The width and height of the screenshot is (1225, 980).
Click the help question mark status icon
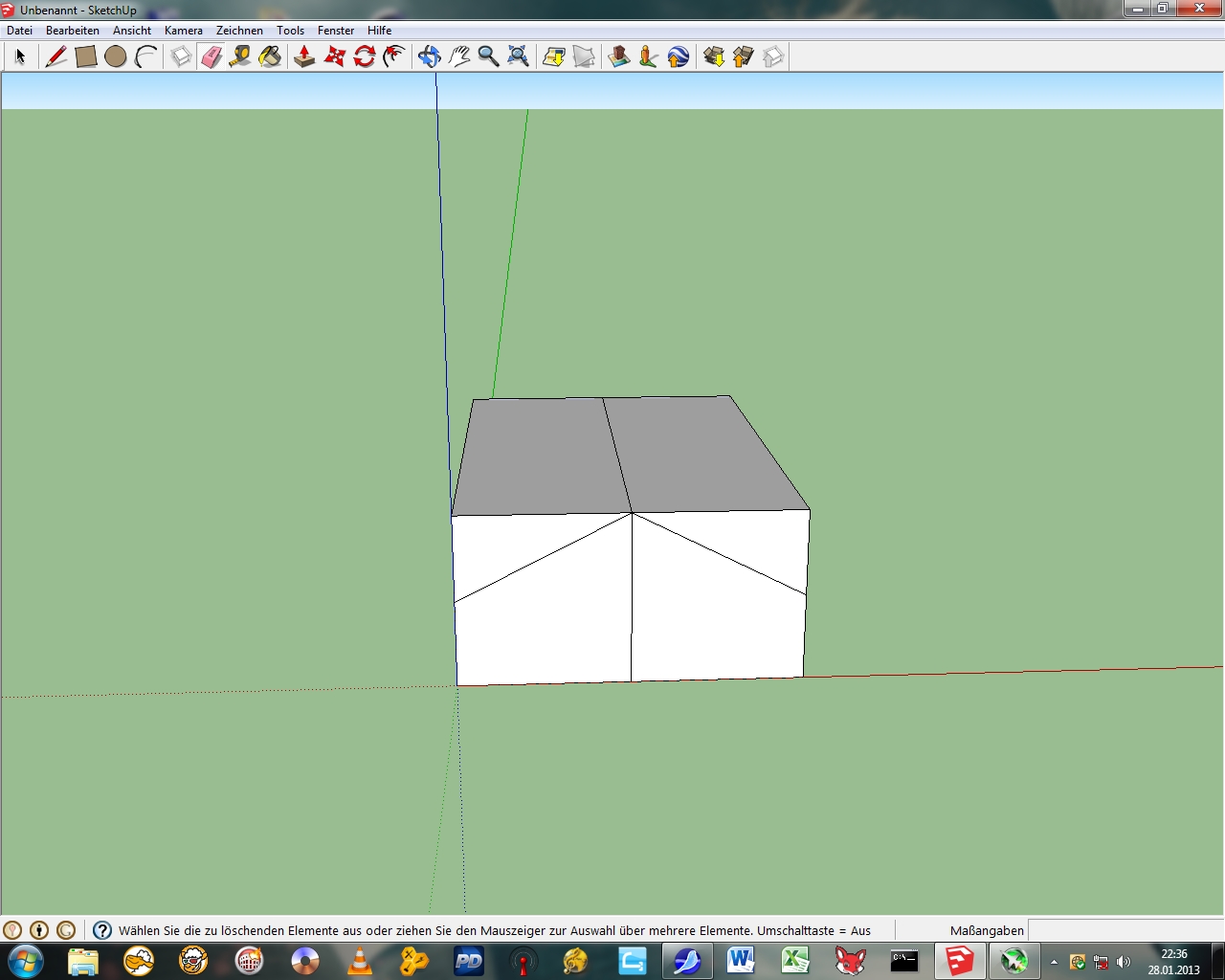point(102,930)
